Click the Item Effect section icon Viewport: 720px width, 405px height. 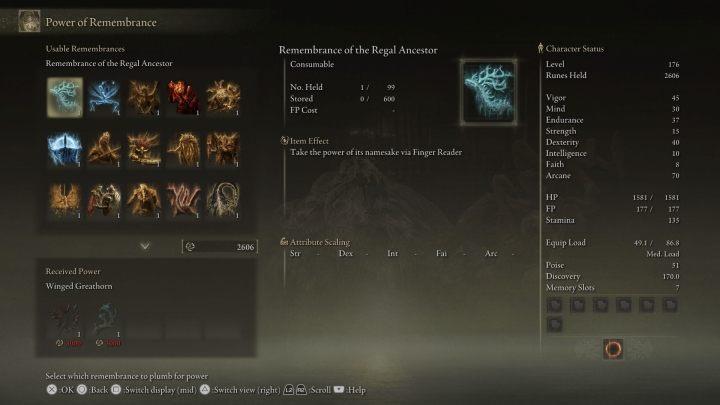284,141
